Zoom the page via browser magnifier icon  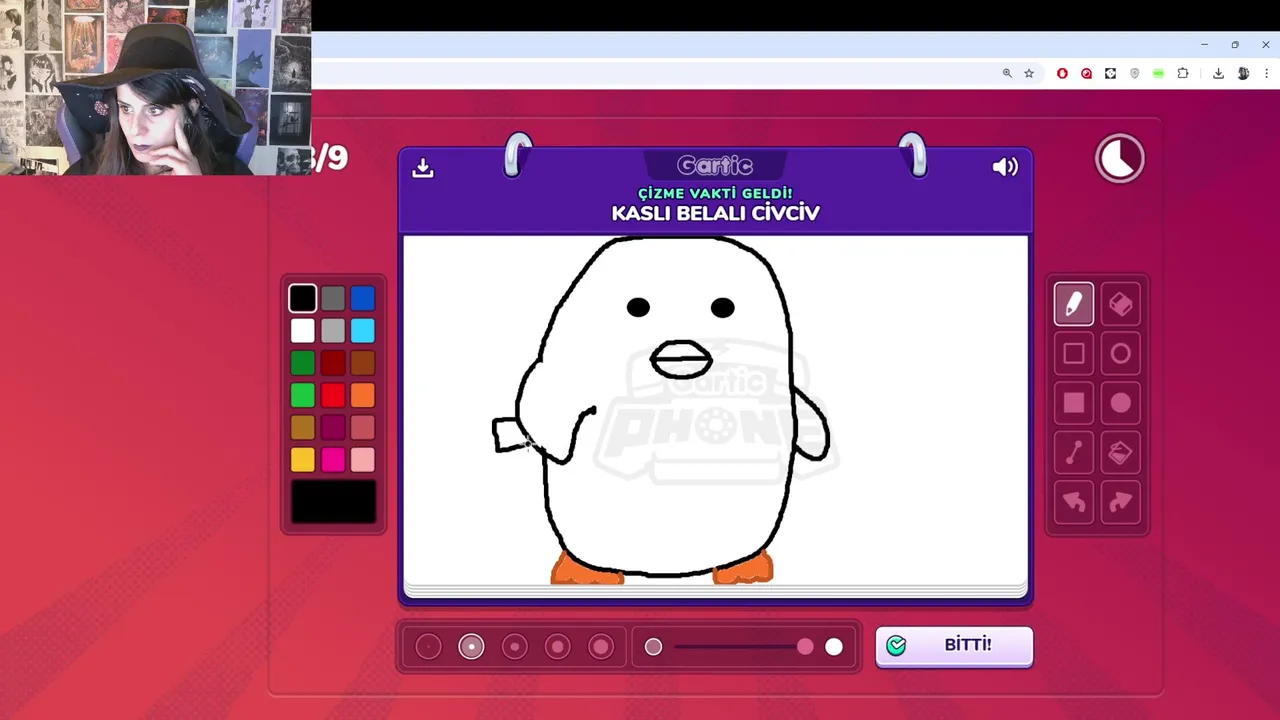pos(1007,73)
